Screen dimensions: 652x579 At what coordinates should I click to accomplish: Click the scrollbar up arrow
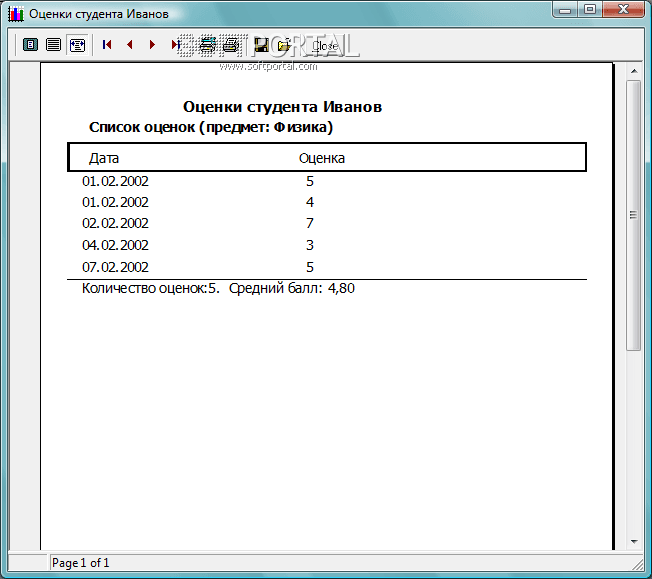[634, 71]
